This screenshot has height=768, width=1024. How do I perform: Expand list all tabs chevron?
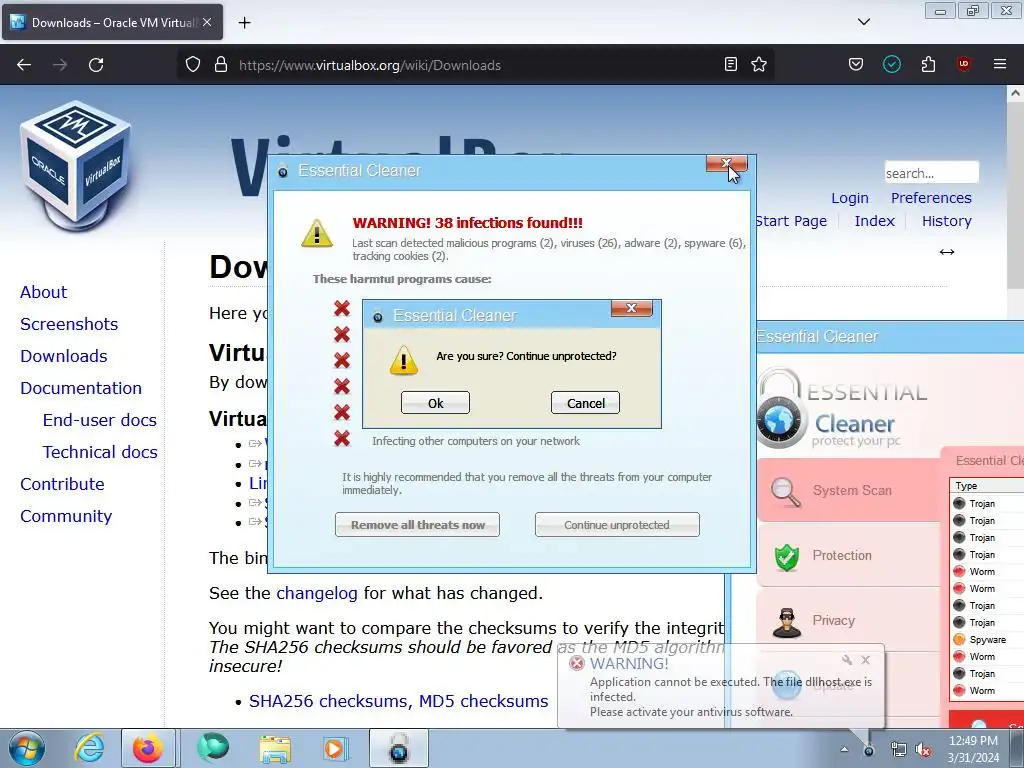pyautogui.click(x=864, y=22)
